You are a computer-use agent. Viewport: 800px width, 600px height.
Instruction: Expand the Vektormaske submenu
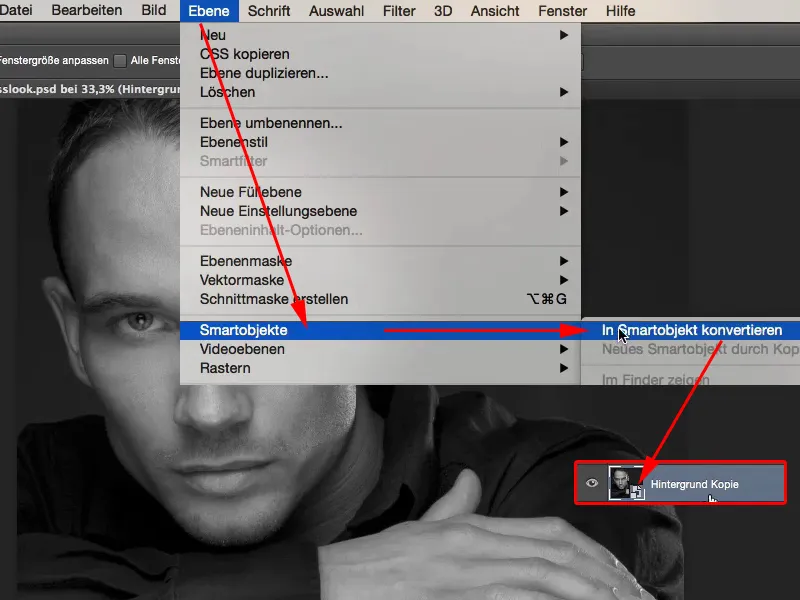pyautogui.click(x=380, y=280)
